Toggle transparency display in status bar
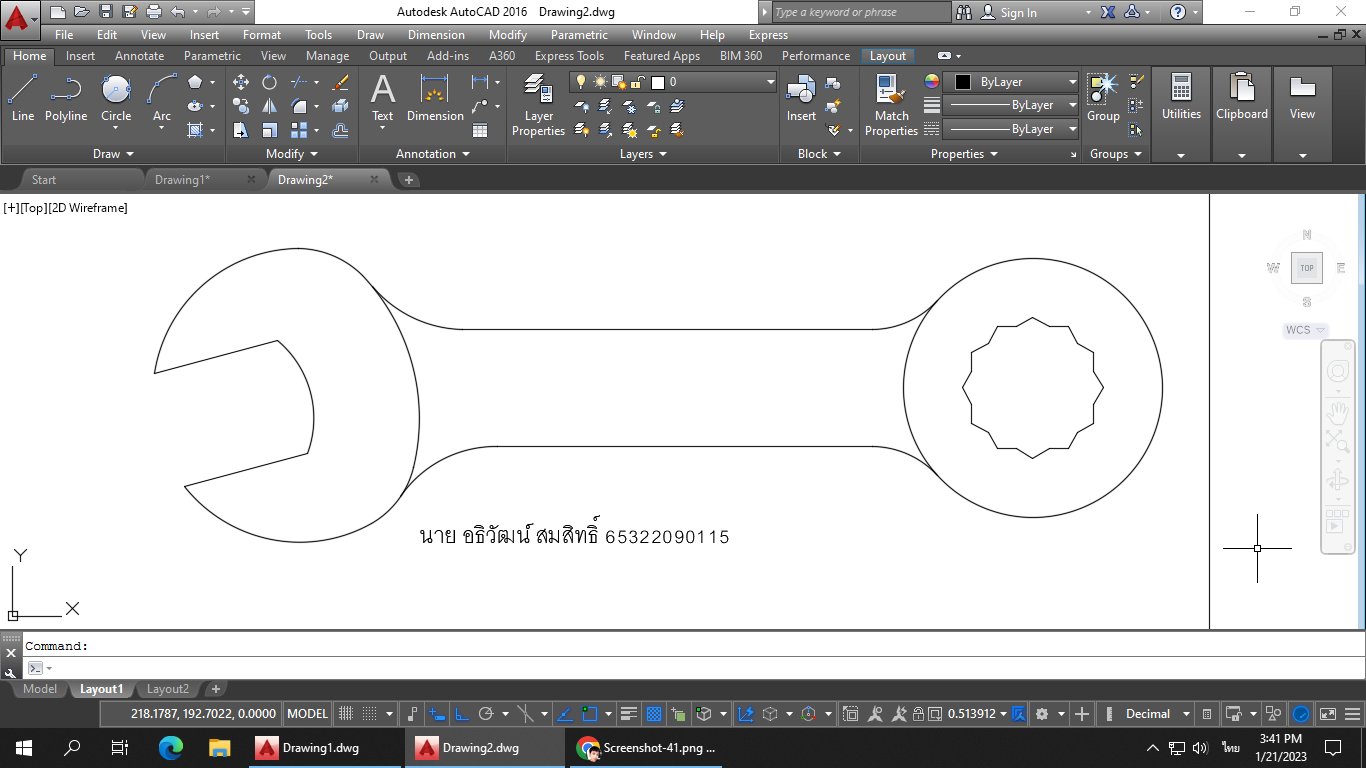 [654, 714]
